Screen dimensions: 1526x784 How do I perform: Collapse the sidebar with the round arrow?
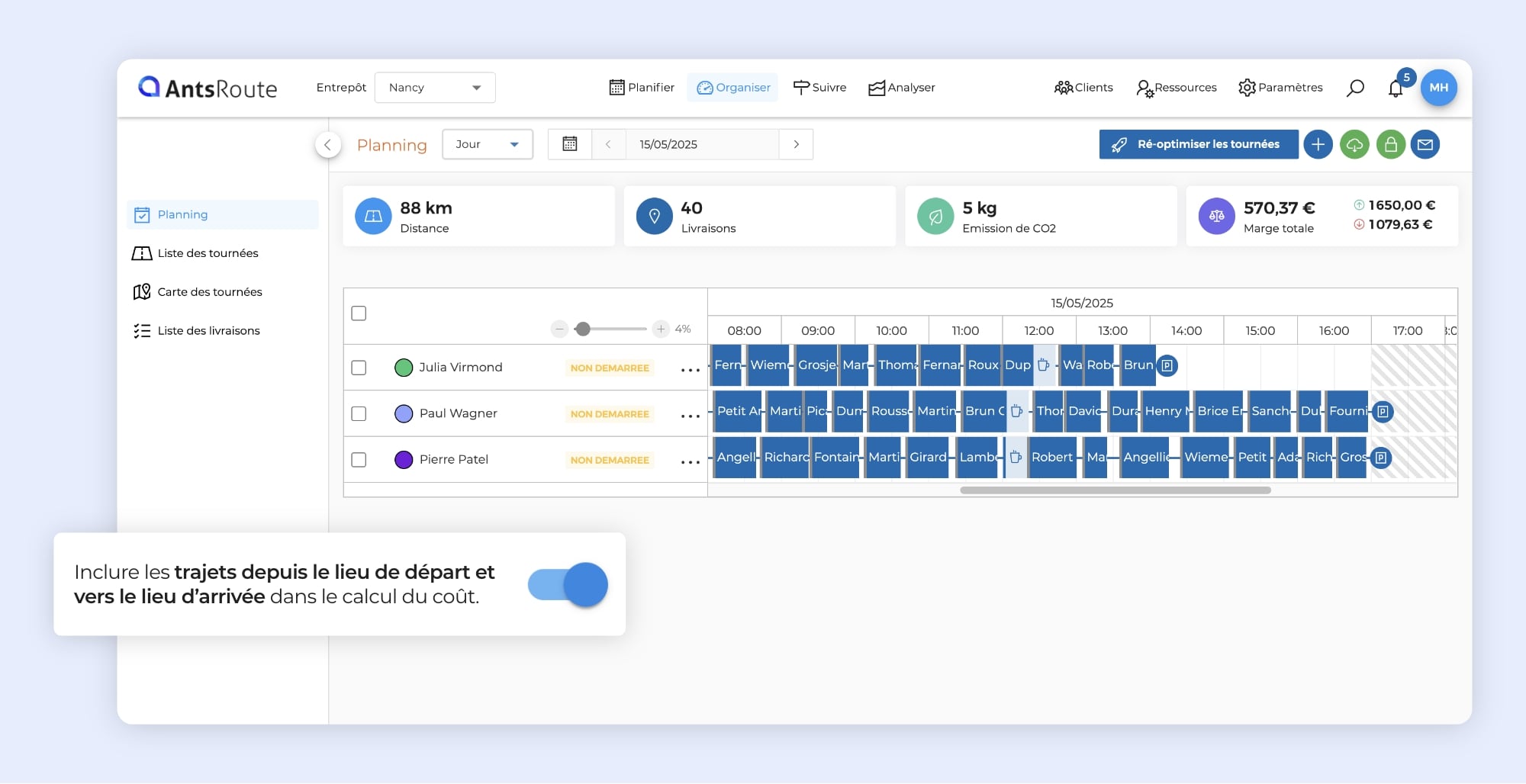point(328,144)
